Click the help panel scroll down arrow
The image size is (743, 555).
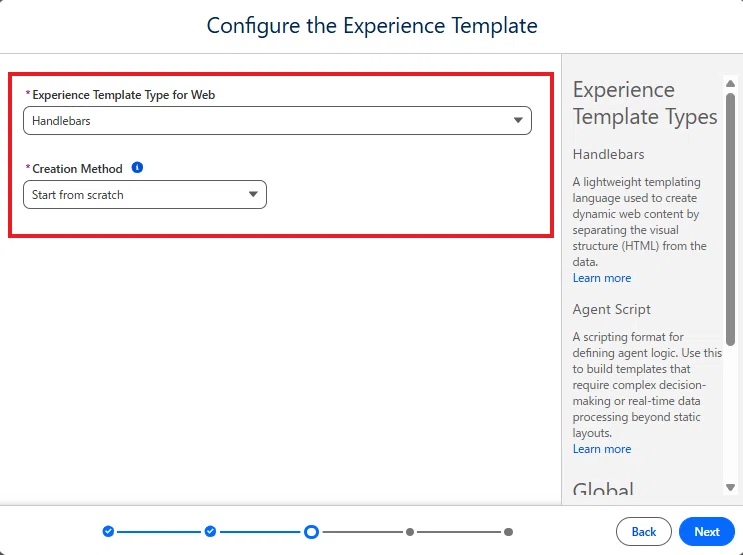[x=730, y=487]
